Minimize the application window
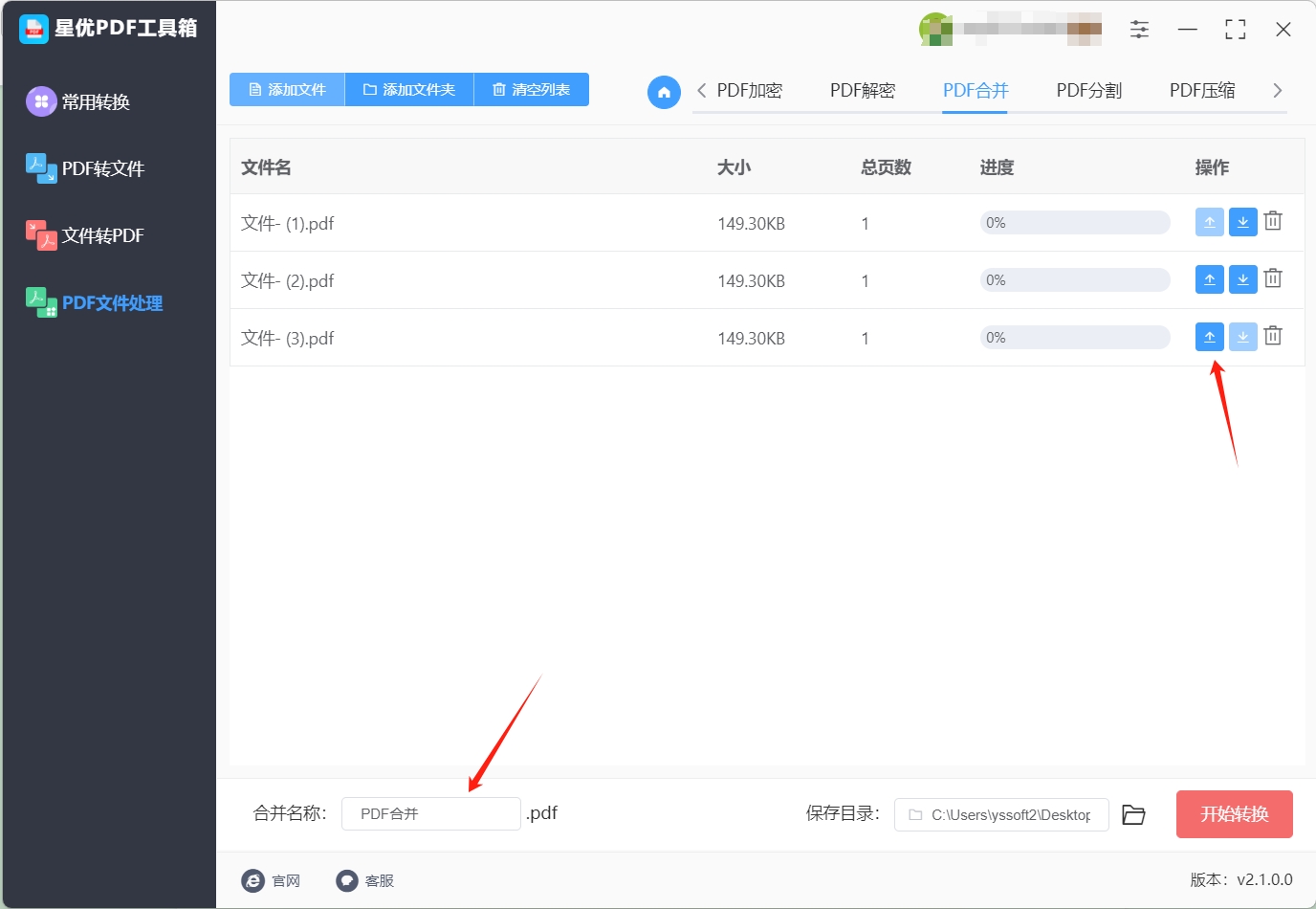The image size is (1316, 909). [1188, 30]
